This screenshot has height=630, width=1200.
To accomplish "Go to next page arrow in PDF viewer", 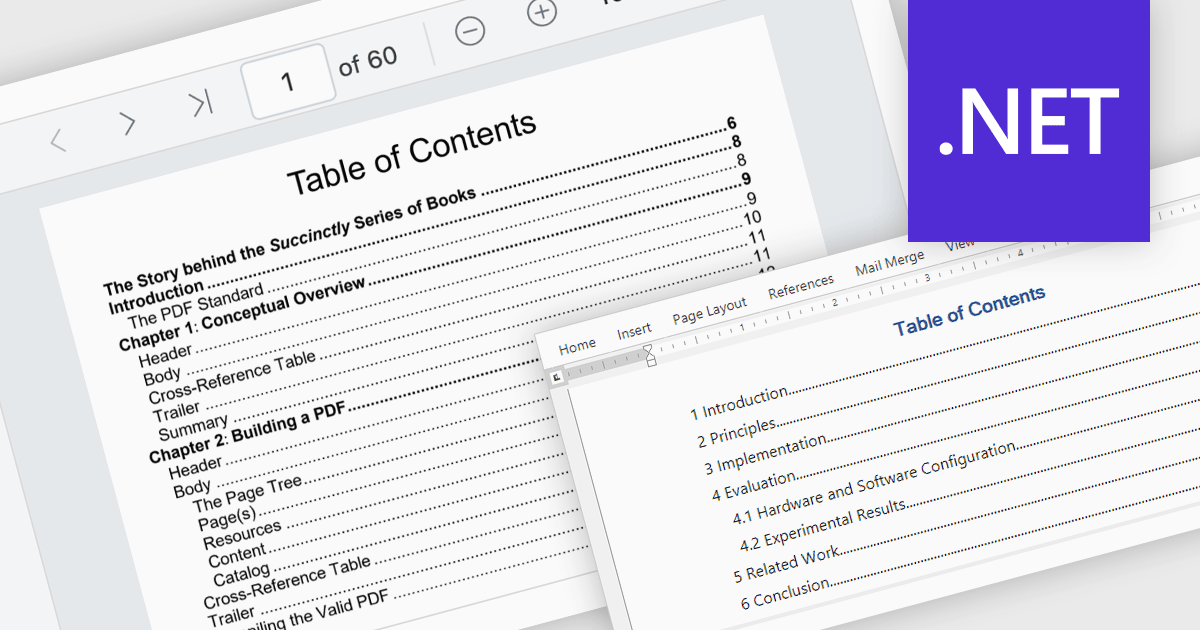I will 127,122.
